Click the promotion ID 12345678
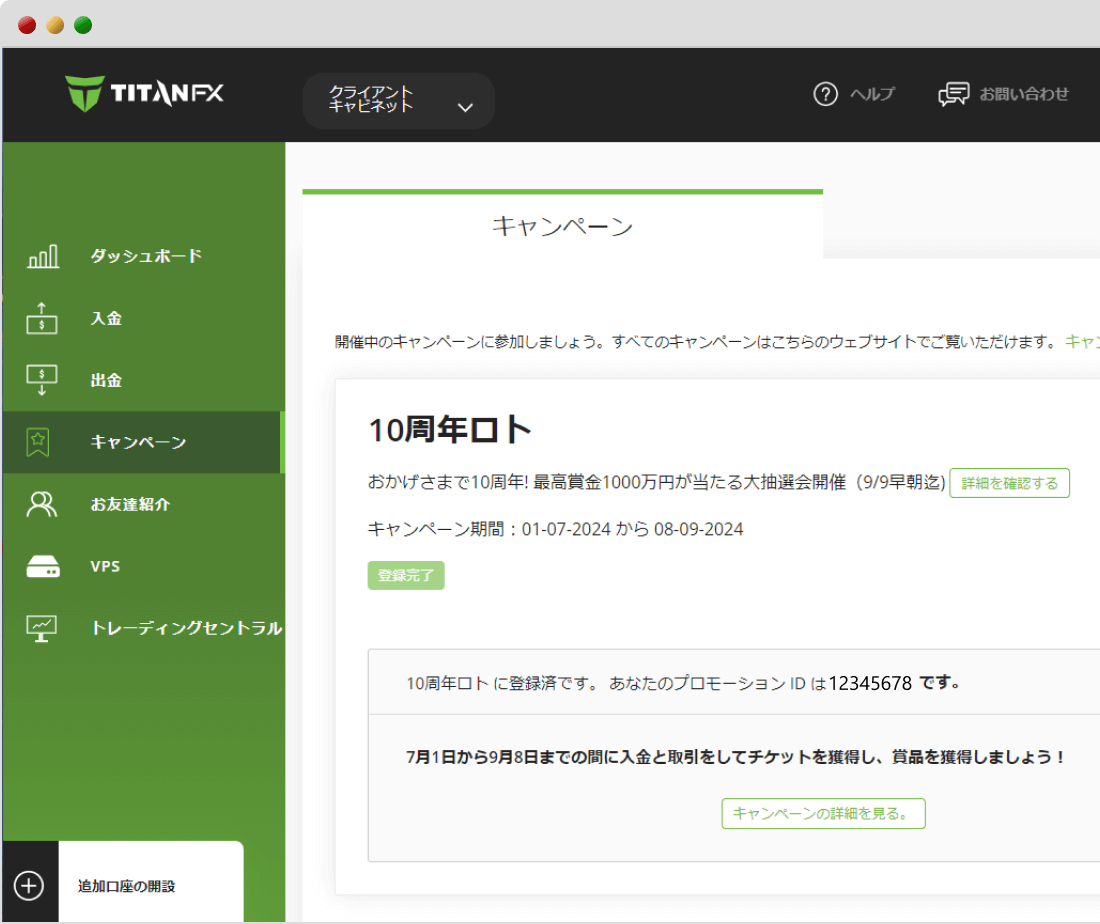The height and width of the screenshot is (924, 1100). (x=870, y=683)
